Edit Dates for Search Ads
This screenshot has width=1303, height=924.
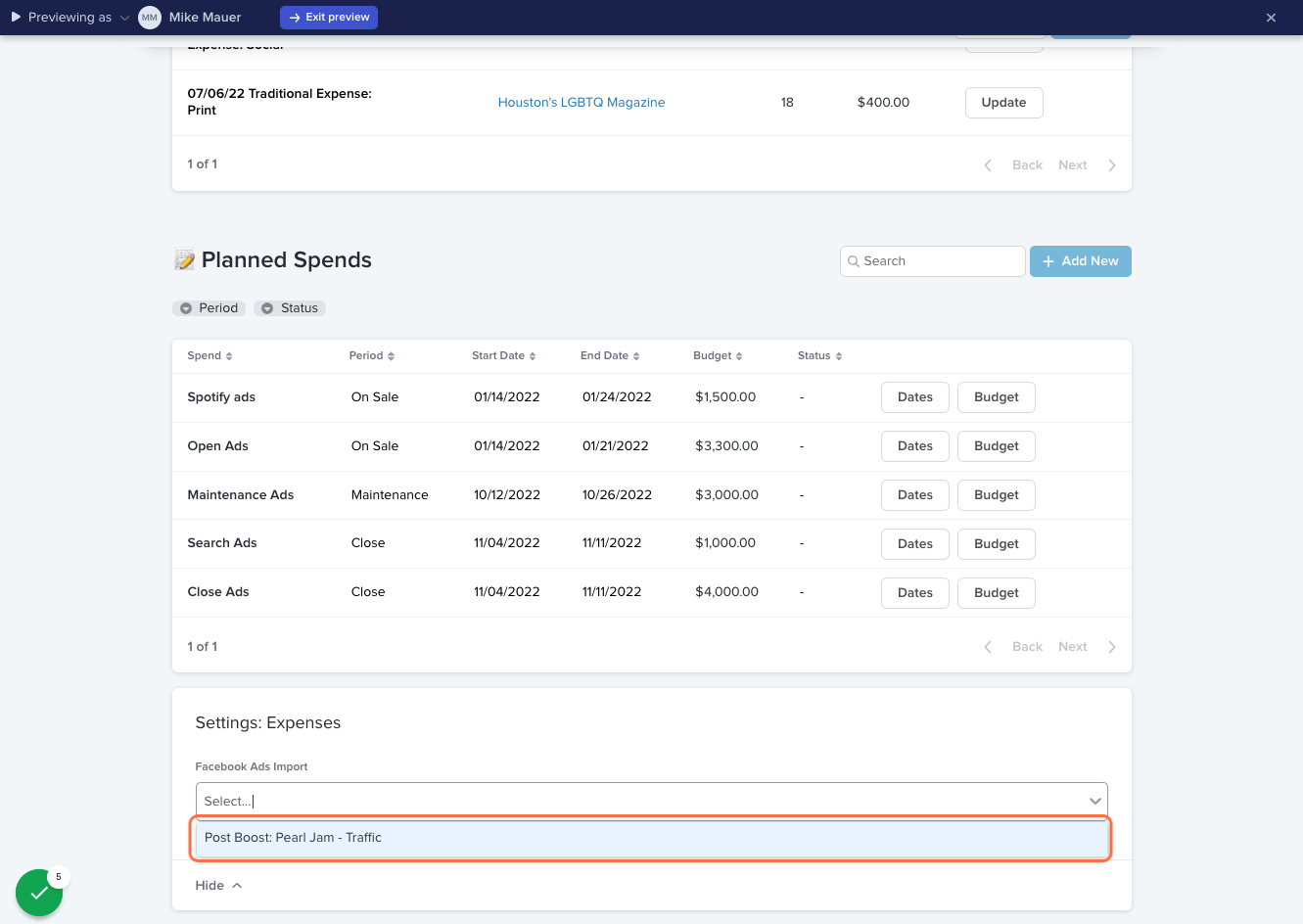(915, 544)
